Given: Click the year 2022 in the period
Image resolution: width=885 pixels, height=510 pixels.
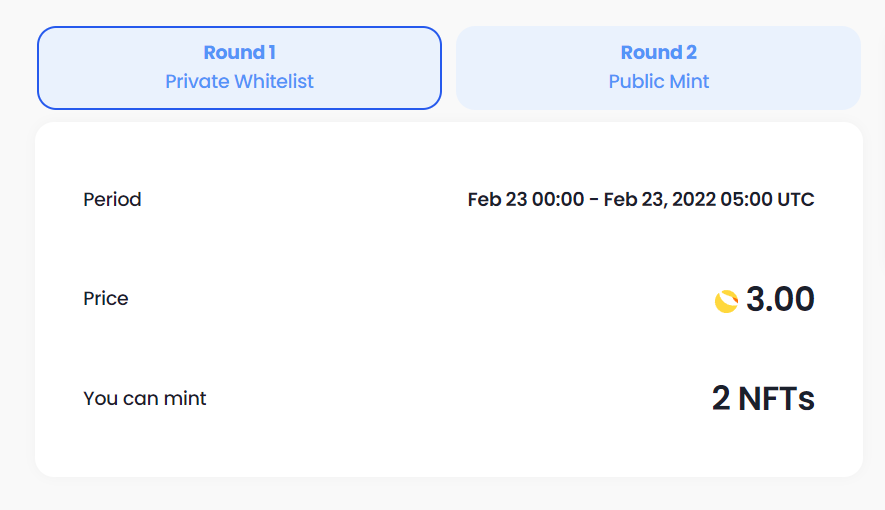Looking at the screenshot, I should (694, 199).
